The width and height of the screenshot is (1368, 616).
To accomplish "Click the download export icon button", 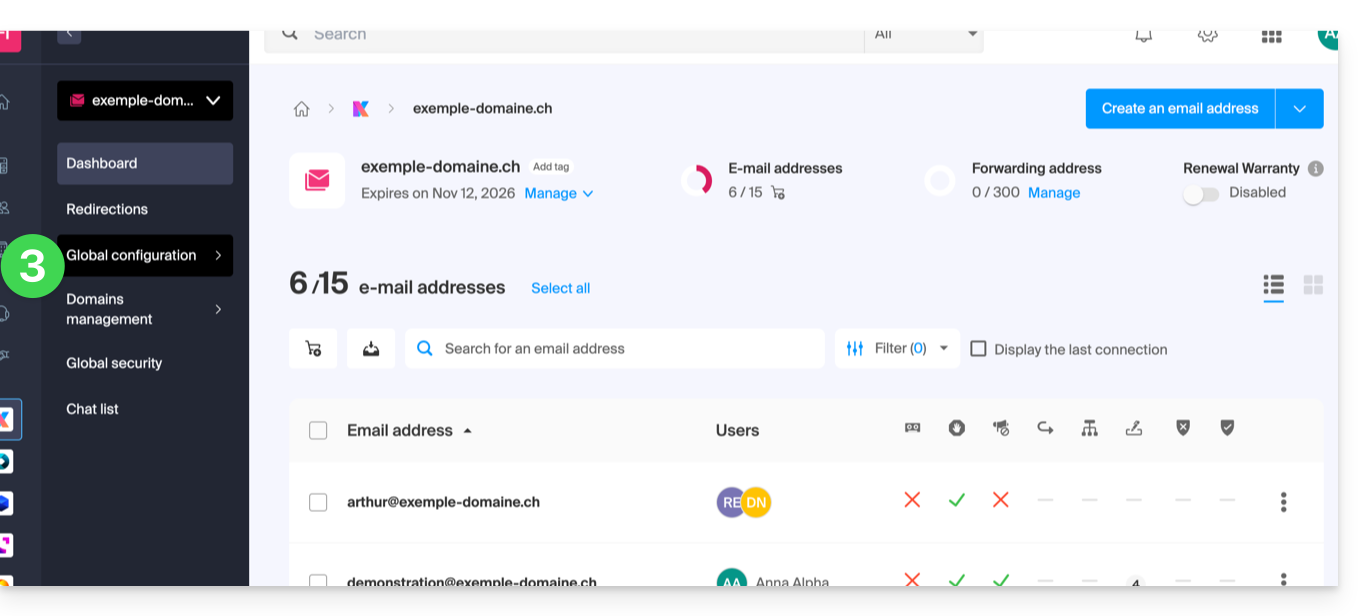I will 371,349.
